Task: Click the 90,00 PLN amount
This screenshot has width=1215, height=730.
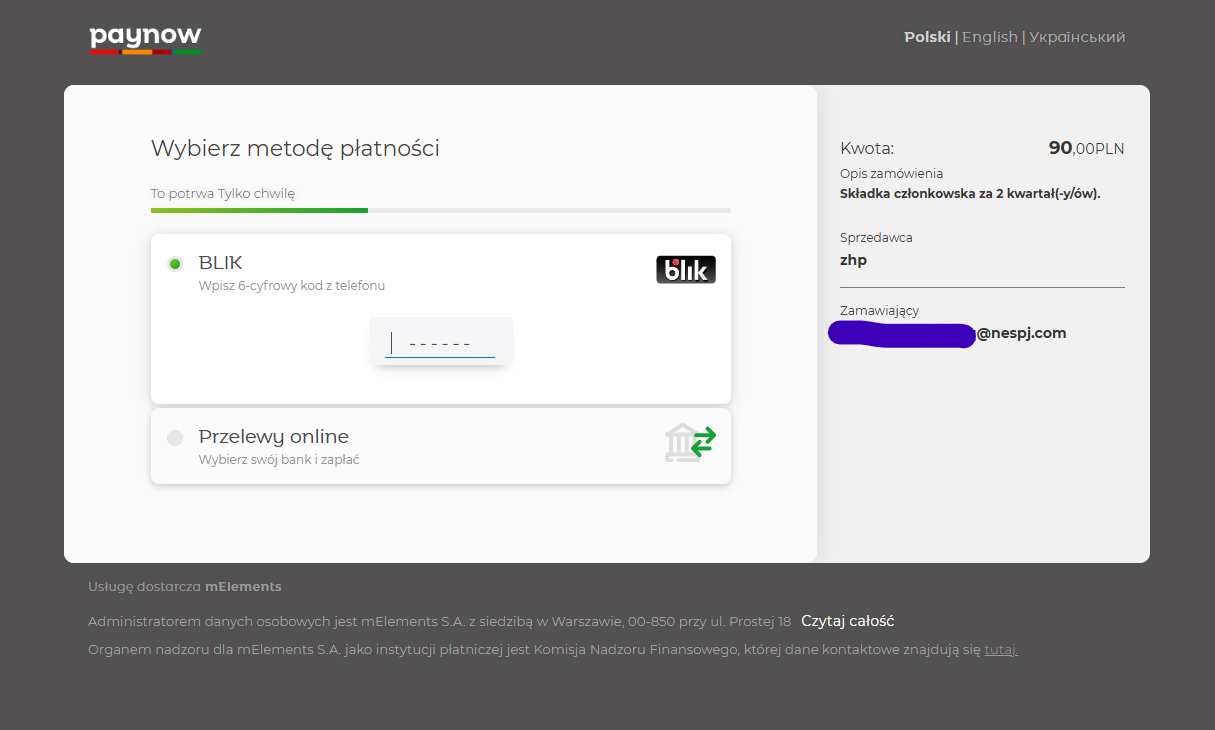Action: (x=1086, y=148)
